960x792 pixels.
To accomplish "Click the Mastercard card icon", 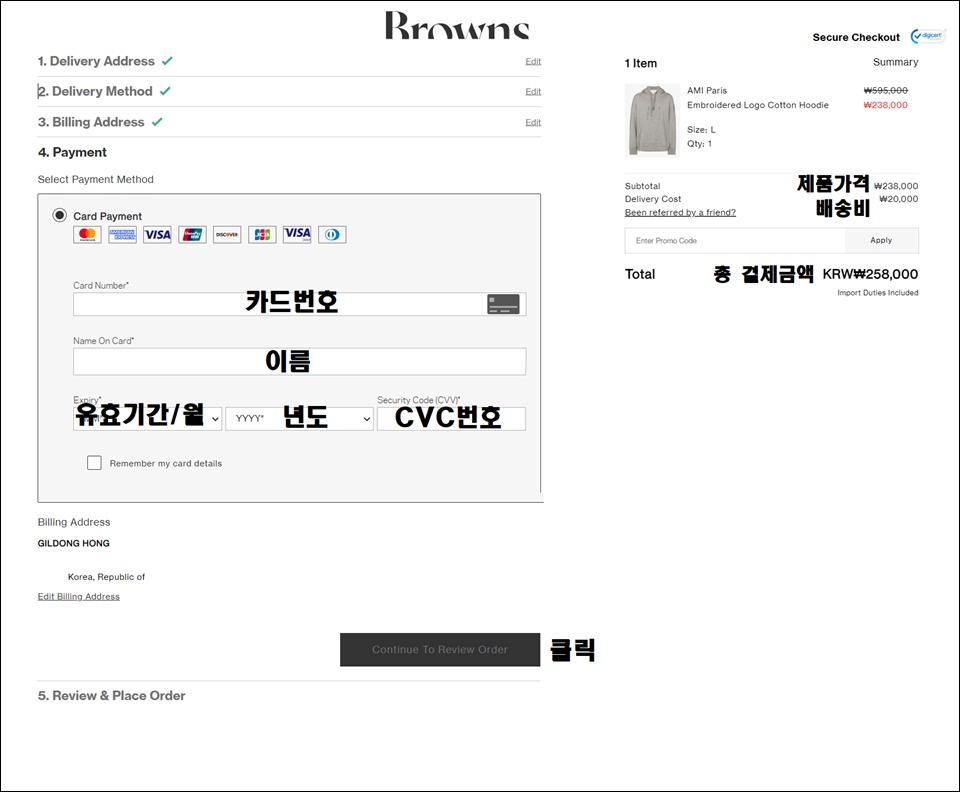I will pyautogui.click(x=87, y=234).
